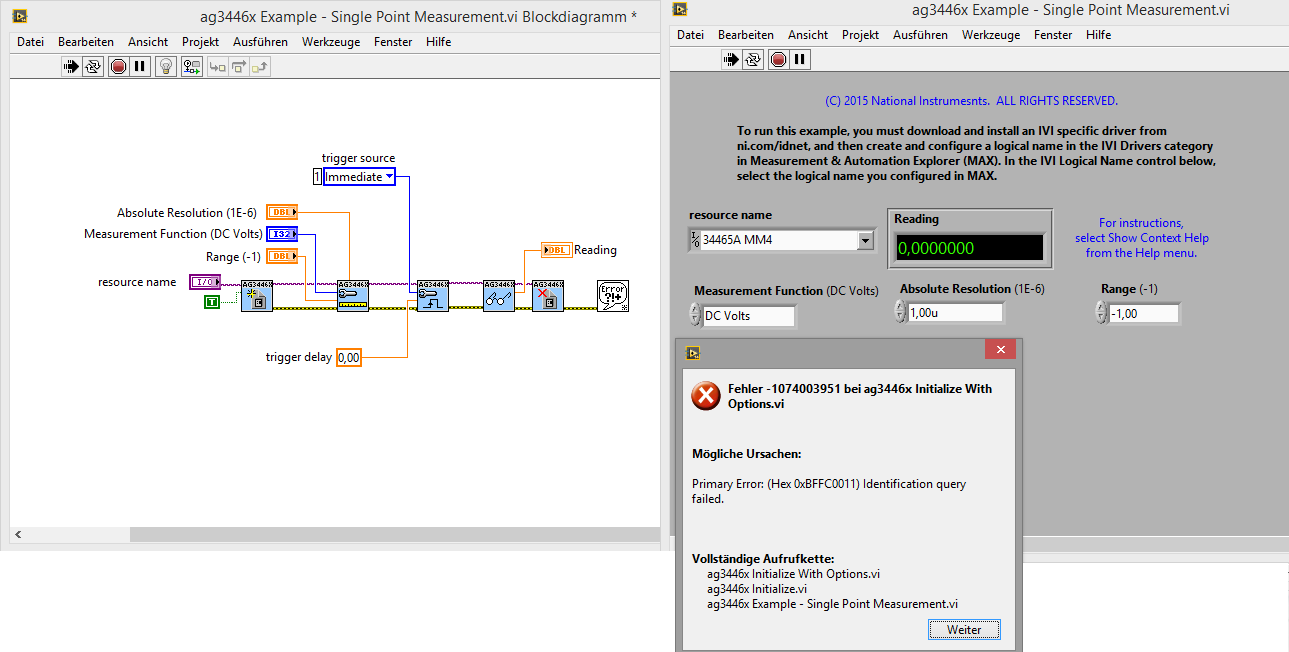1289x652 pixels.
Task: Select the Configure Trigger VI node
Action: (x=432, y=296)
